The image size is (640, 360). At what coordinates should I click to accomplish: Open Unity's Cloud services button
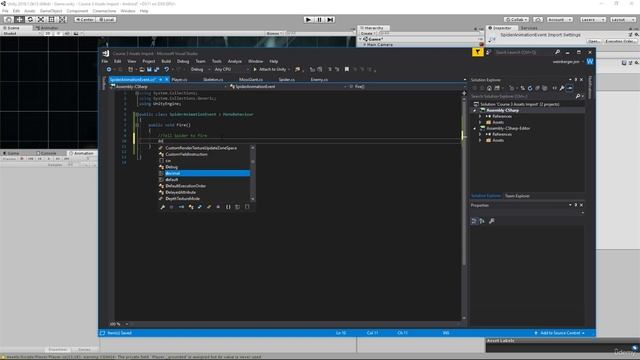pyautogui.click(x=538, y=19)
